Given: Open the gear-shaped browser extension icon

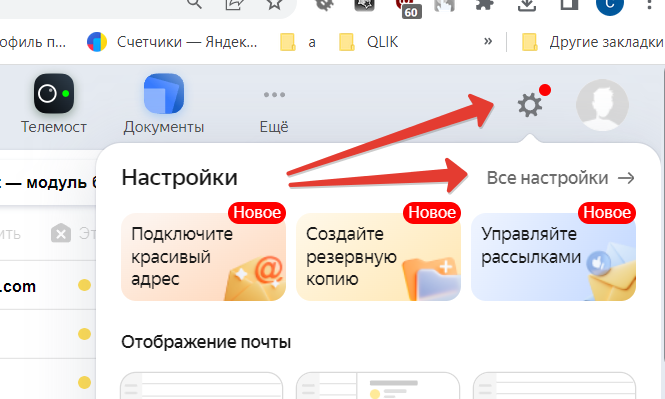Looking at the screenshot, I should pyautogui.click(x=324, y=4).
